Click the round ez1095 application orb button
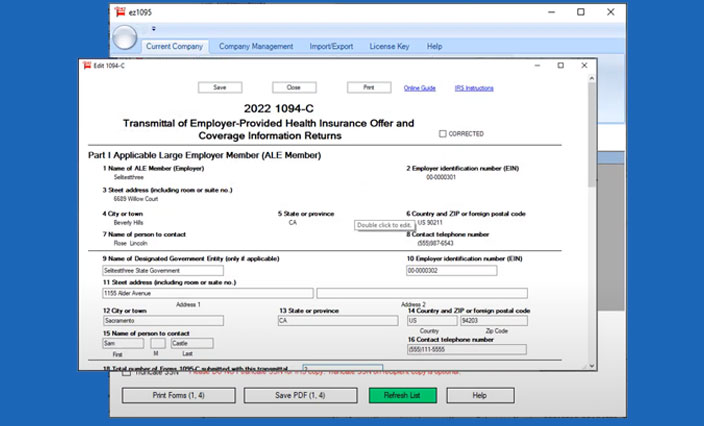704x426 pixels. 124,37
